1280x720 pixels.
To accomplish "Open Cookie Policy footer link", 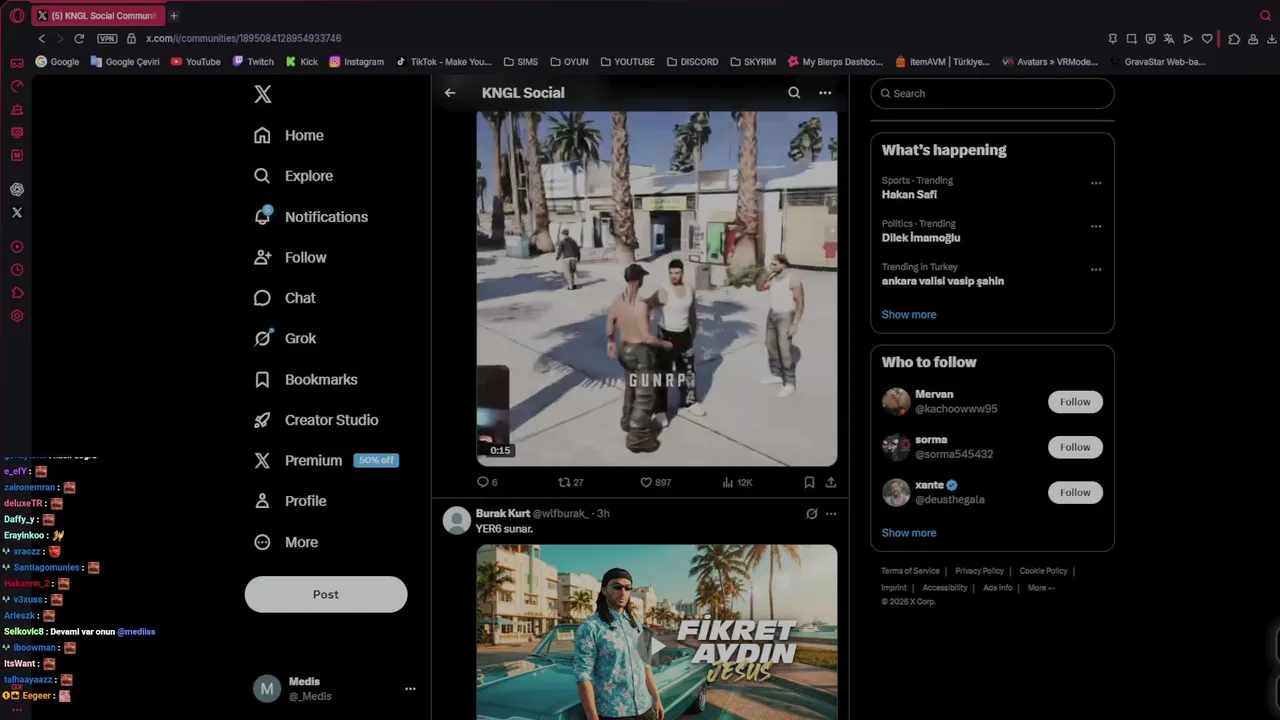I will coord(1043,571).
